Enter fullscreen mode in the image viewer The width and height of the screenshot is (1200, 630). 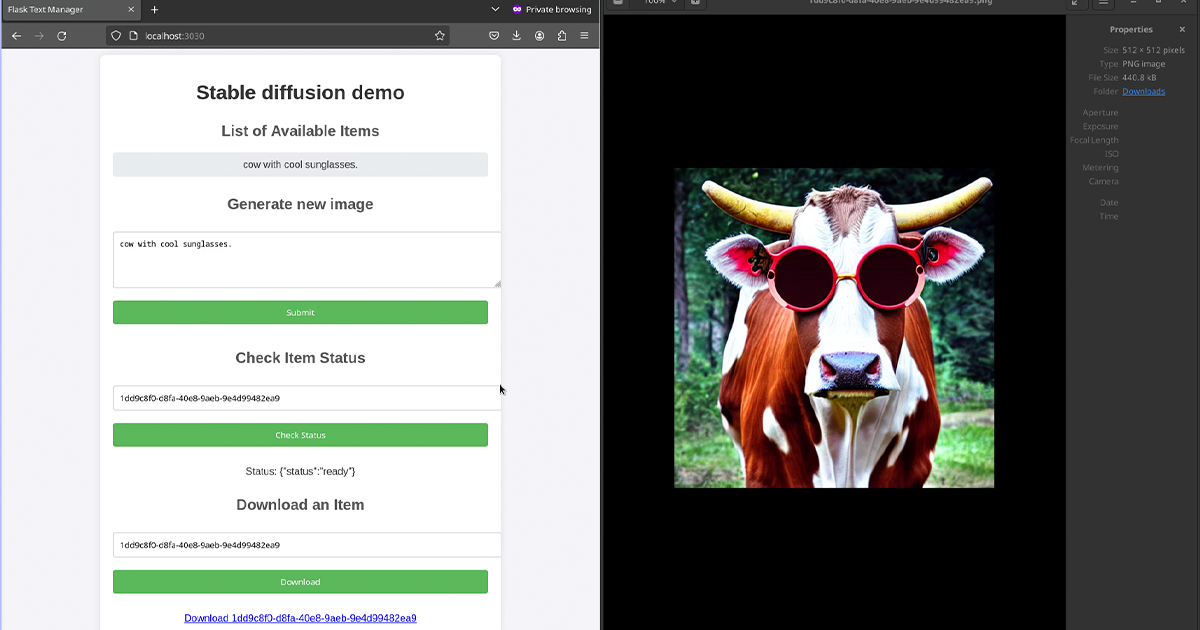point(1075,4)
